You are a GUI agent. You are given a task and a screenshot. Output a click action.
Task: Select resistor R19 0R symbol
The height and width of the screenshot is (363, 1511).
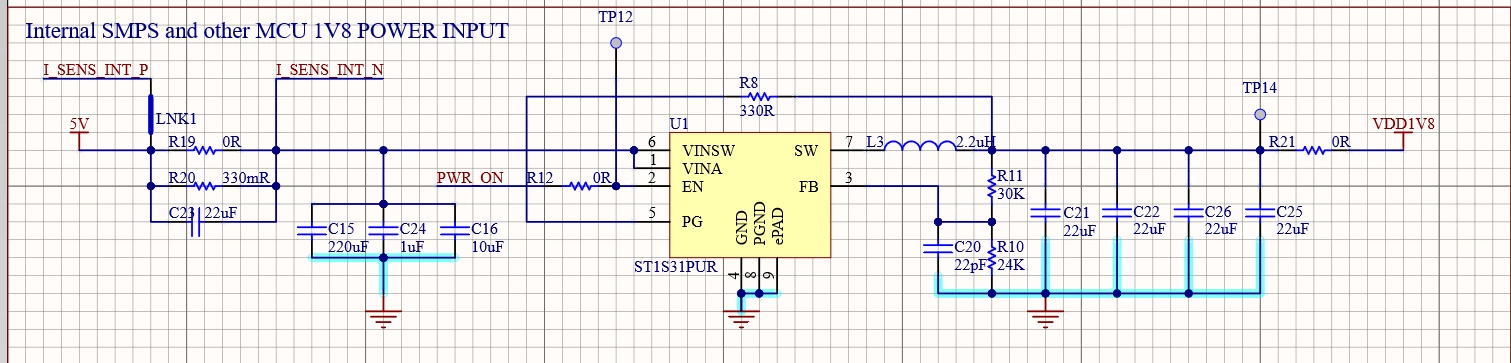point(204,150)
